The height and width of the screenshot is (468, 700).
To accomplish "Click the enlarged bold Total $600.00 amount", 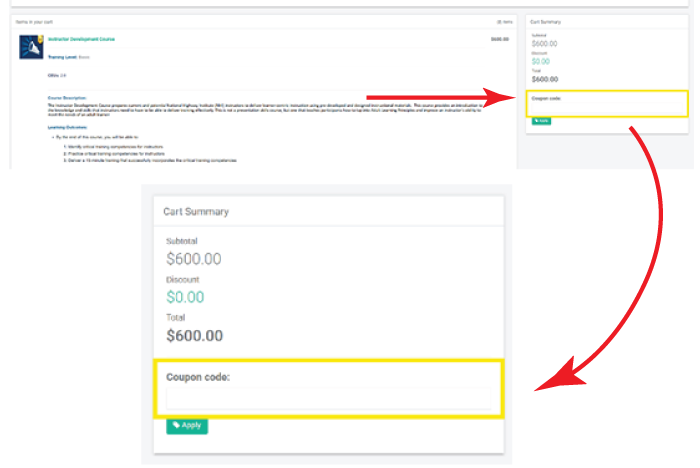I will 195,336.
